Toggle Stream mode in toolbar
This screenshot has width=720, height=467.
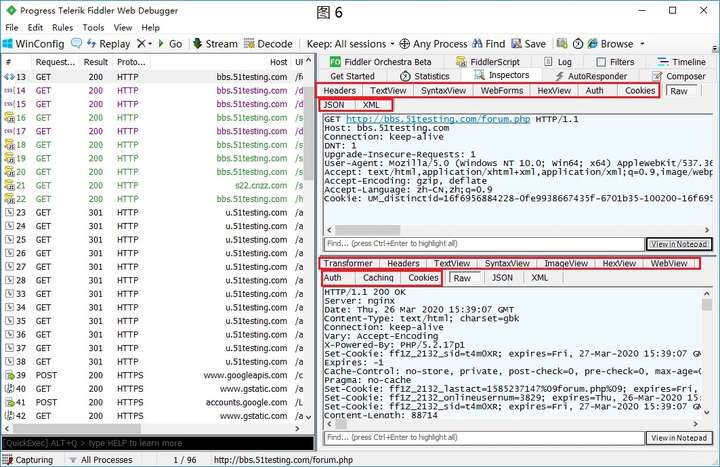click(x=215, y=44)
